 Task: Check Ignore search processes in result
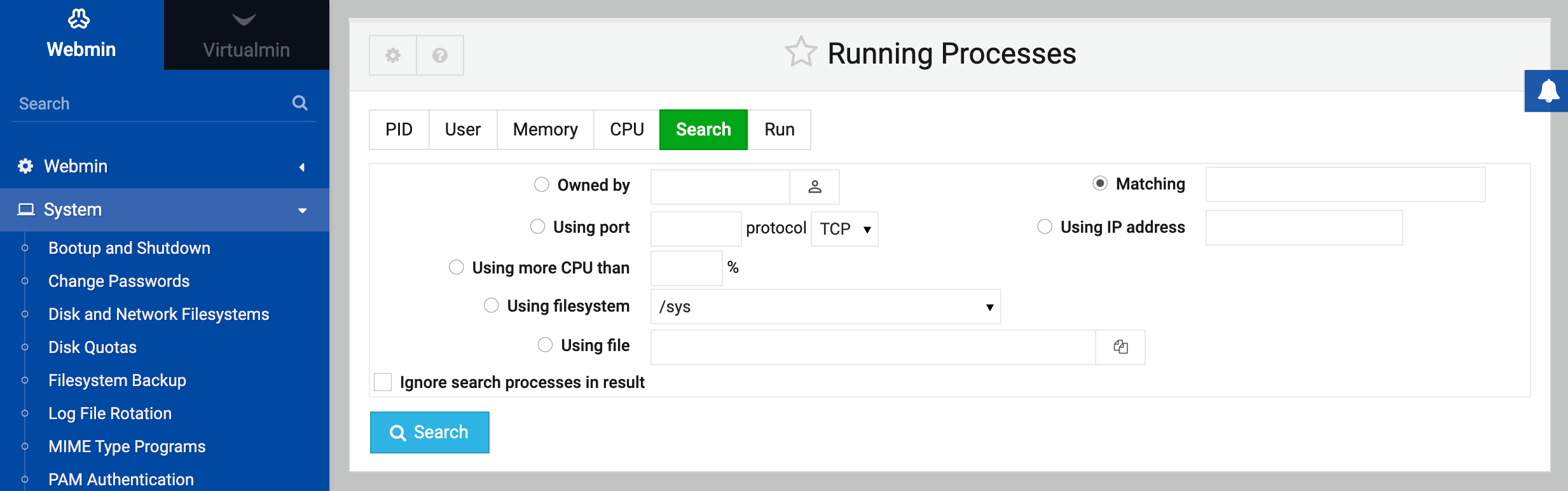pos(383,382)
